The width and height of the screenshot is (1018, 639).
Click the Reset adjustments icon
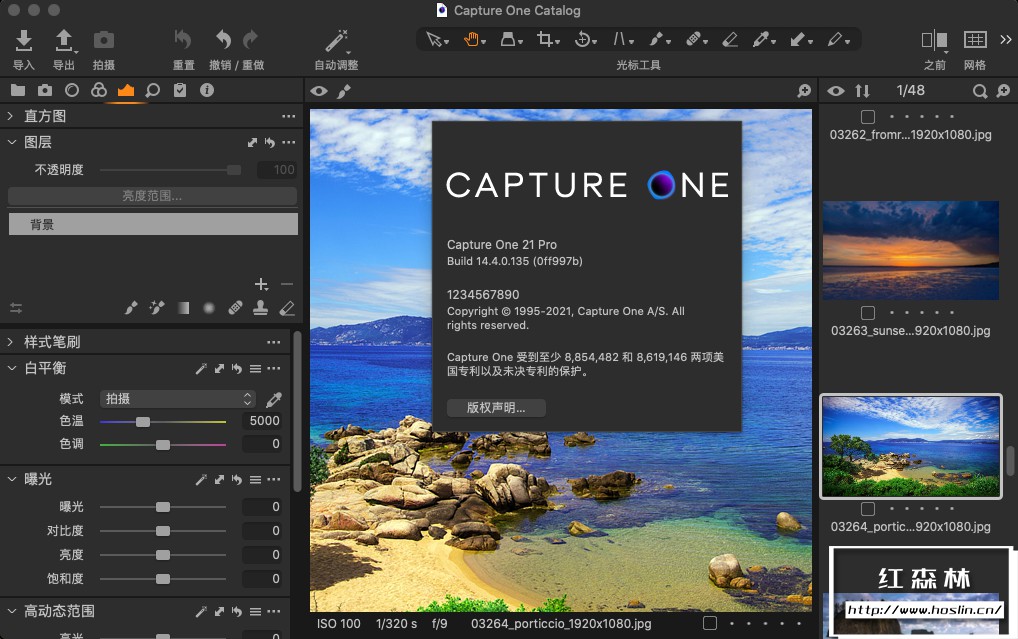point(183,41)
